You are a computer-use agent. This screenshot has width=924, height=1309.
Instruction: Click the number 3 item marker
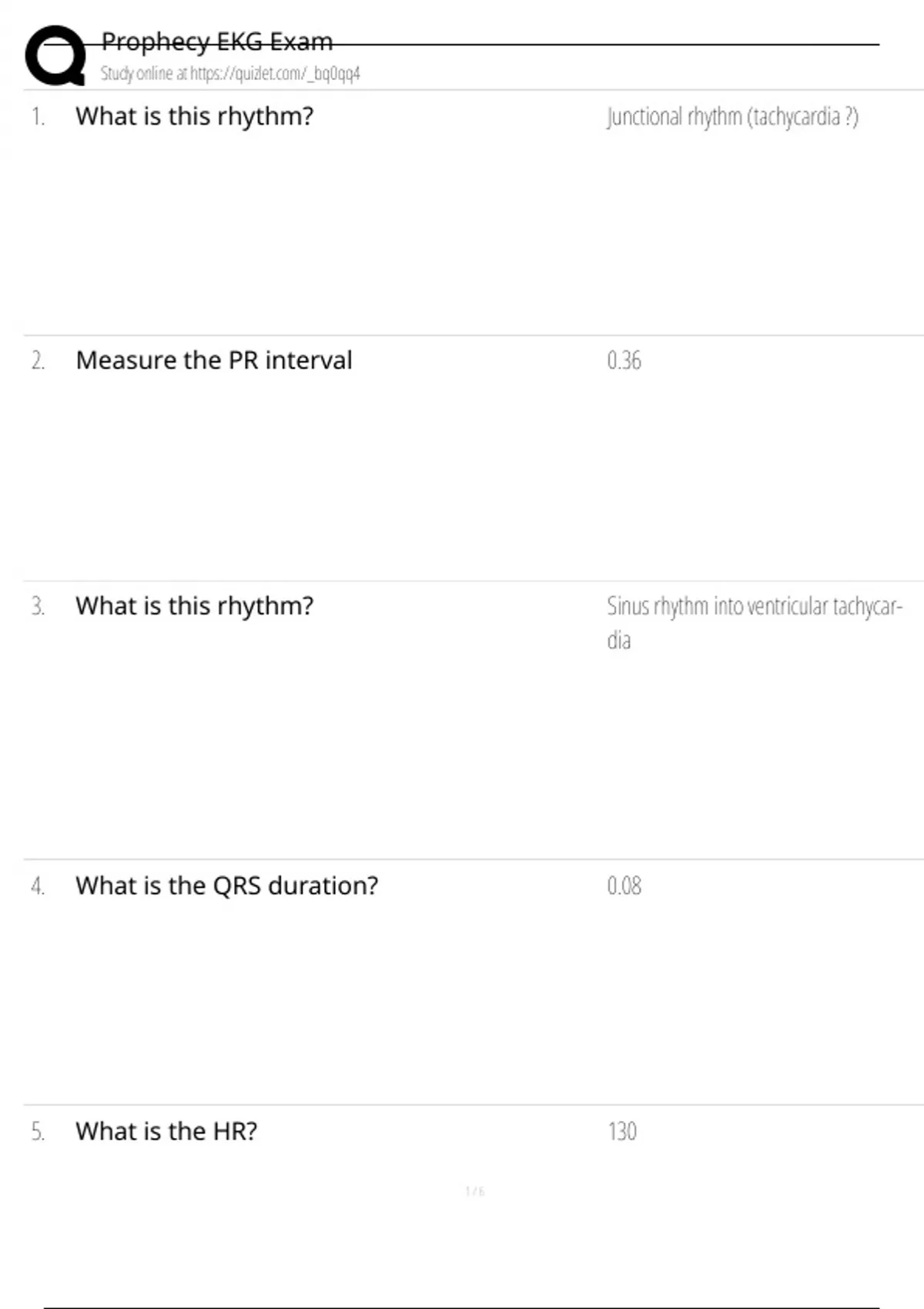(38, 606)
